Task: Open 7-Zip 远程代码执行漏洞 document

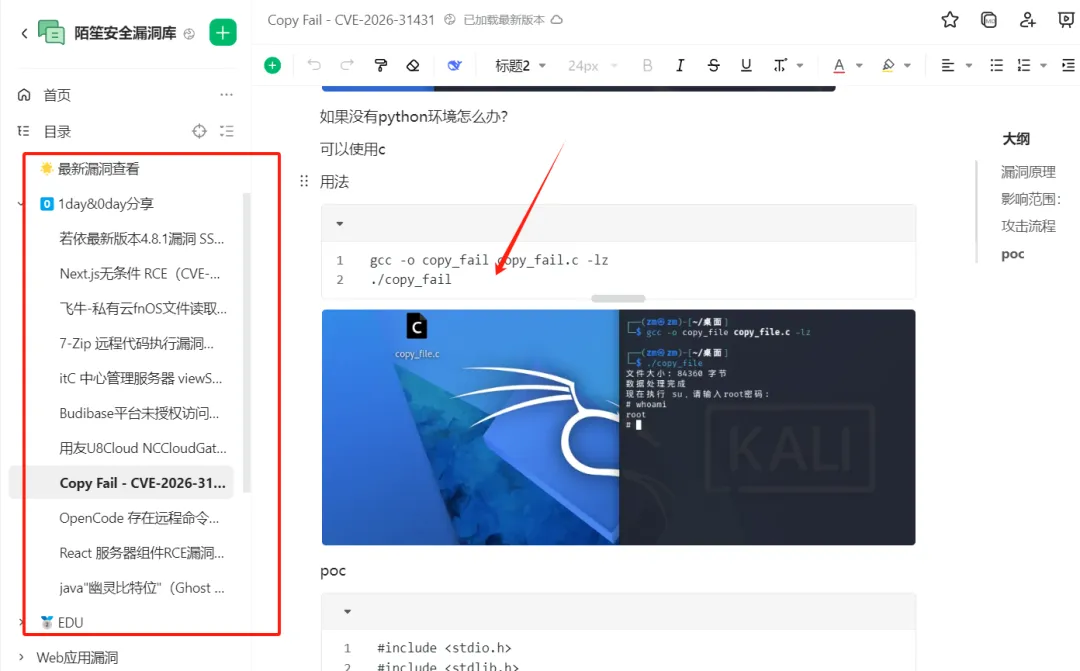Action: [136, 343]
